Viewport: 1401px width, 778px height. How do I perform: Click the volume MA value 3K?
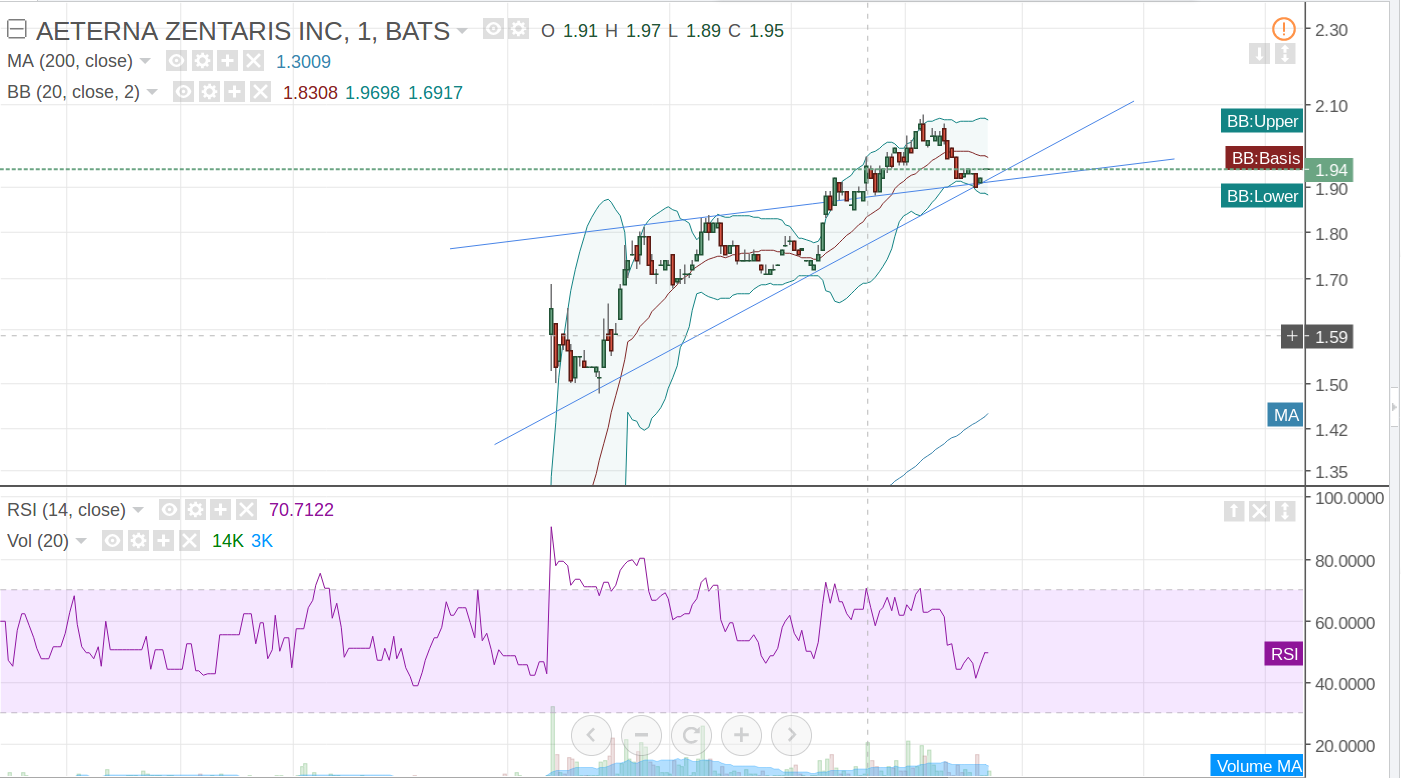[262, 541]
